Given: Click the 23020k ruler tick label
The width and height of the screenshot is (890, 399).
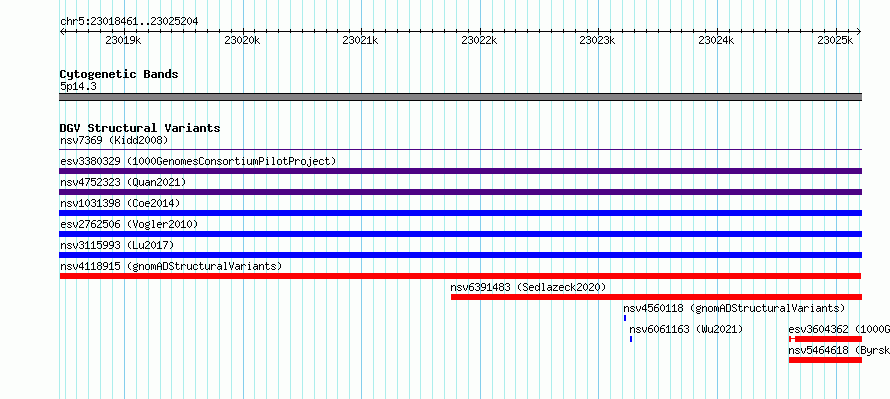Looking at the screenshot, I should click(x=242, y=40).
